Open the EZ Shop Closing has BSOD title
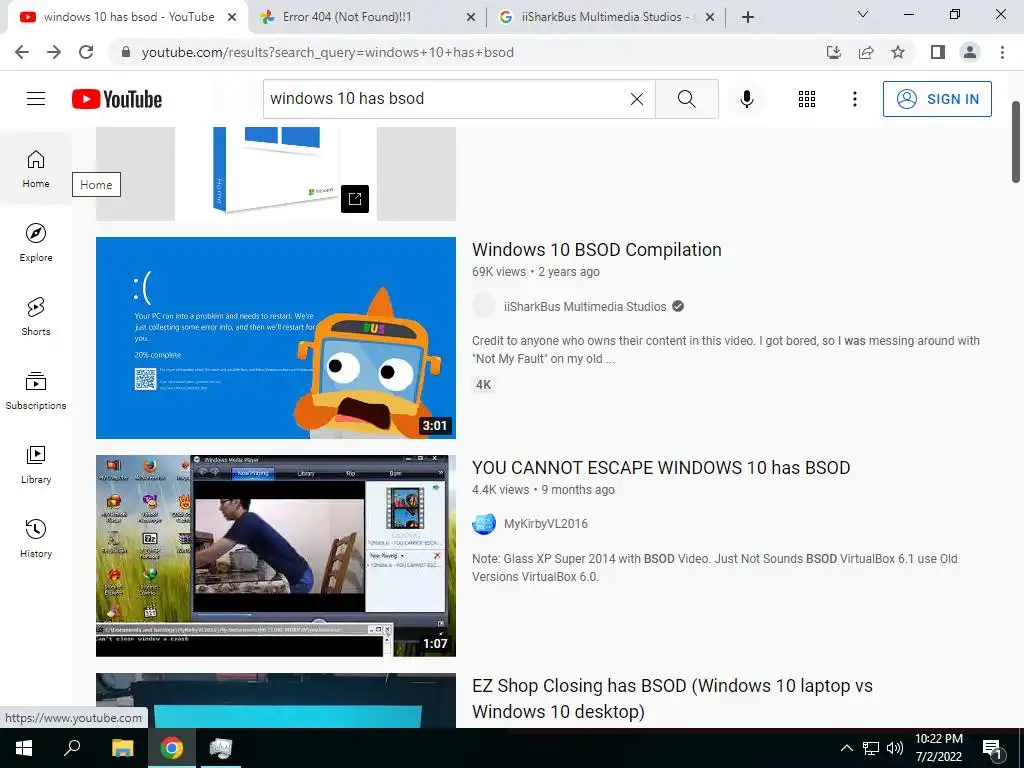Image resolution: width=1024 pixels, height=768 pixels. pyautogui.click(x=672, y=698)
